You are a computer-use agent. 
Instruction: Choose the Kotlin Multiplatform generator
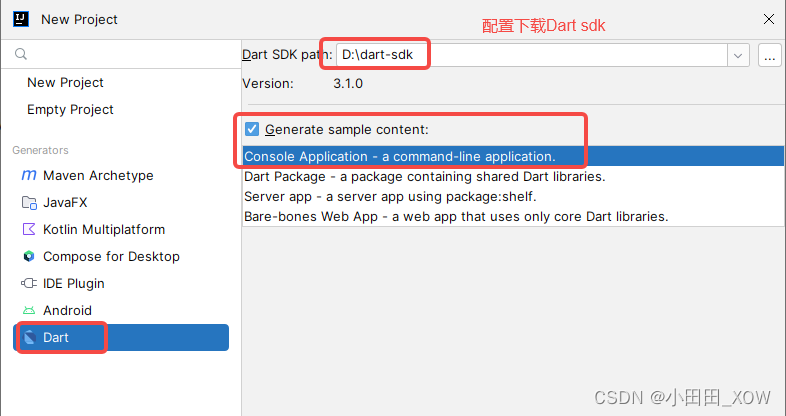coord(121,230)
